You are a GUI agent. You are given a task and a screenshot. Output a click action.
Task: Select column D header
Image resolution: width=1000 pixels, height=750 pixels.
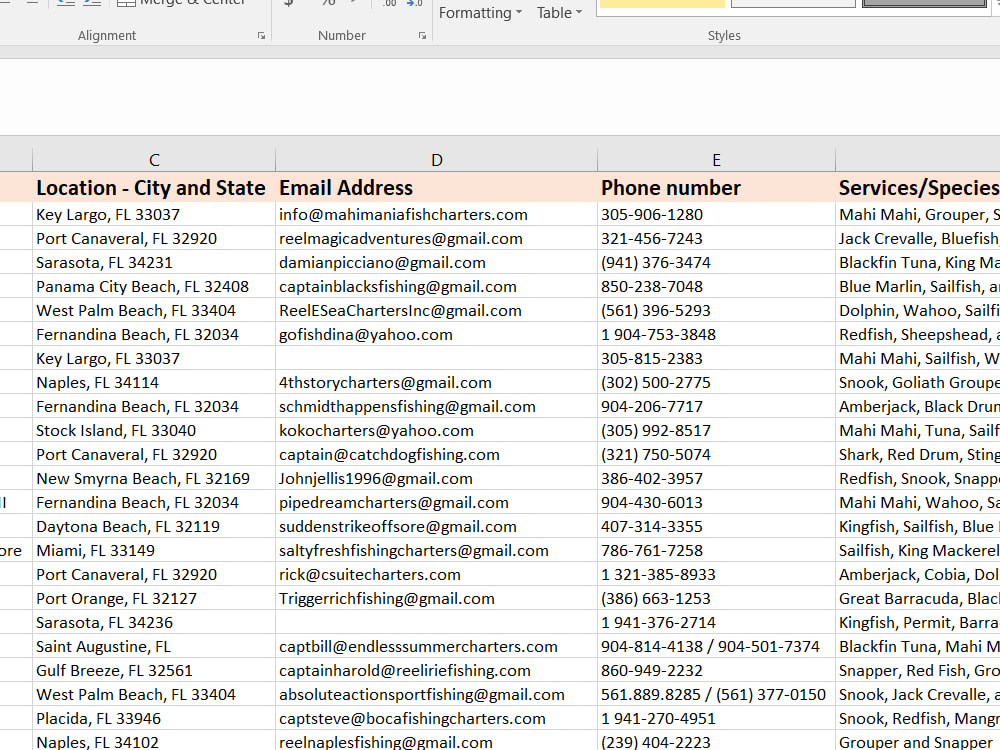point(436,160)
